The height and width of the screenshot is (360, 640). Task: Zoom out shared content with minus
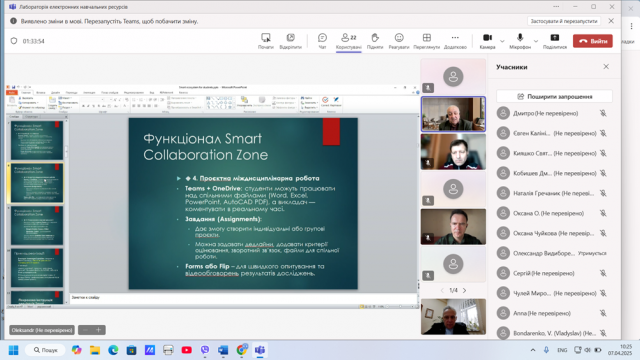point(85,330)
